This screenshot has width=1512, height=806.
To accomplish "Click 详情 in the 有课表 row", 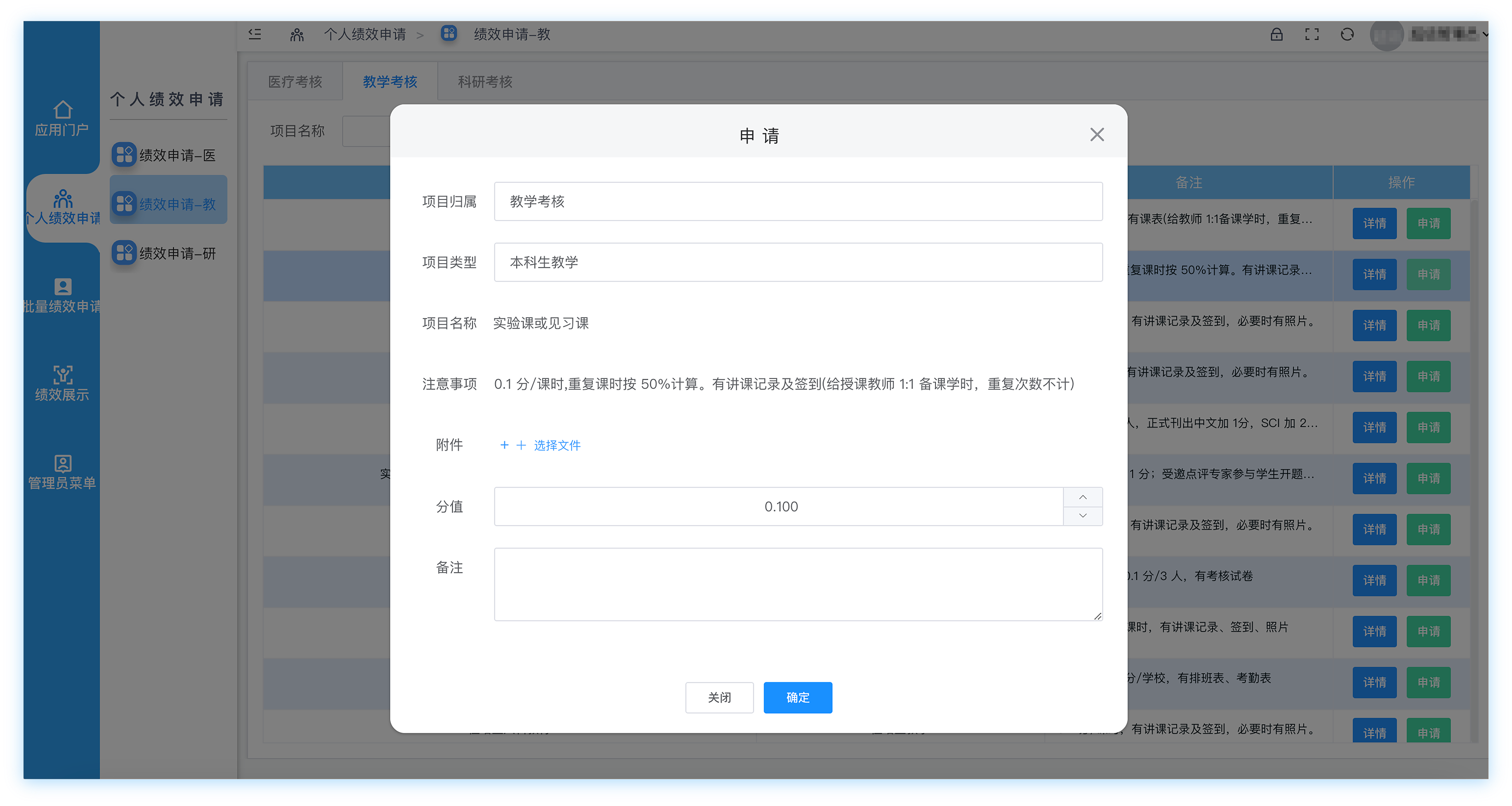I will click(1374, 224).
